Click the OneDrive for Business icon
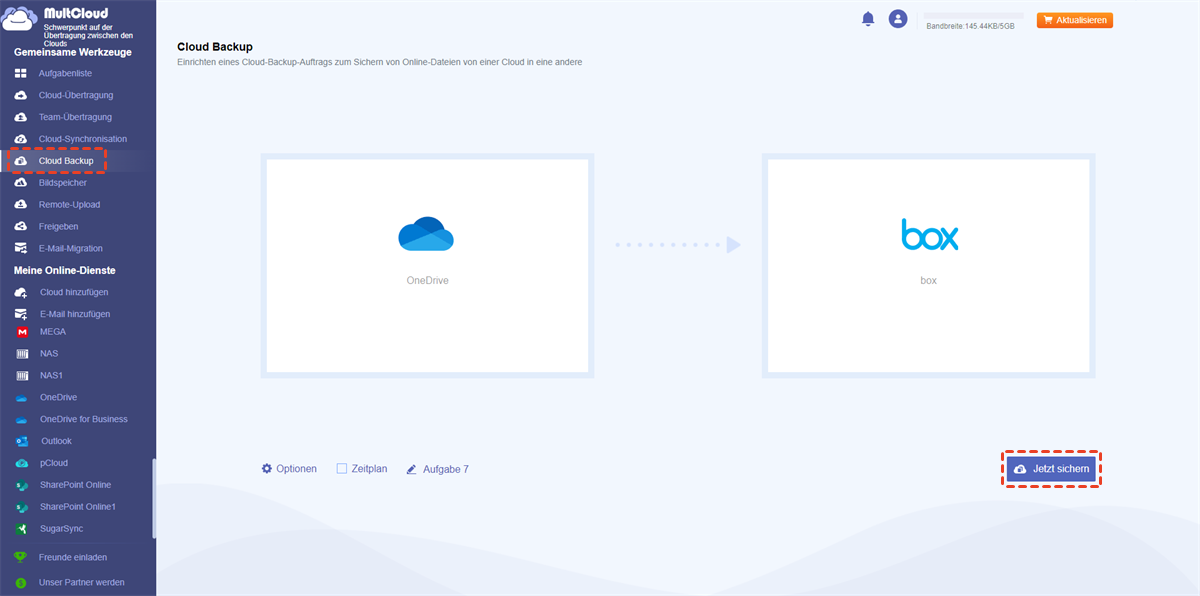The image size is (1200, 596). pos(22,420)
